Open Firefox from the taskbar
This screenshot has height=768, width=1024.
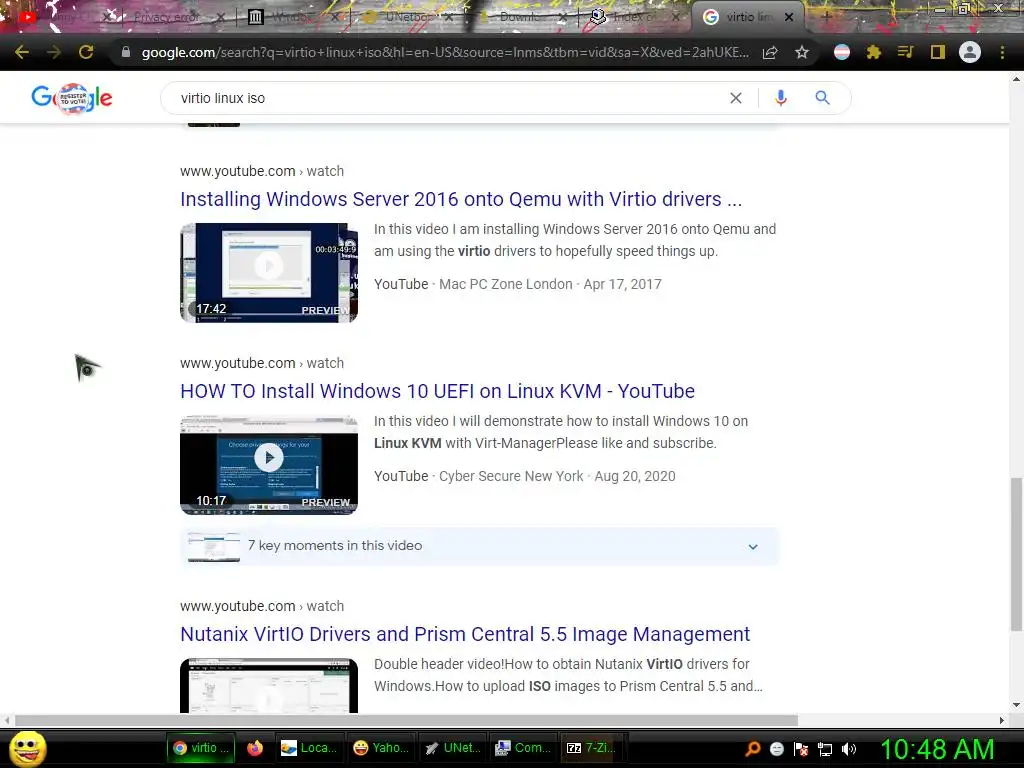(x=255, y=748)
